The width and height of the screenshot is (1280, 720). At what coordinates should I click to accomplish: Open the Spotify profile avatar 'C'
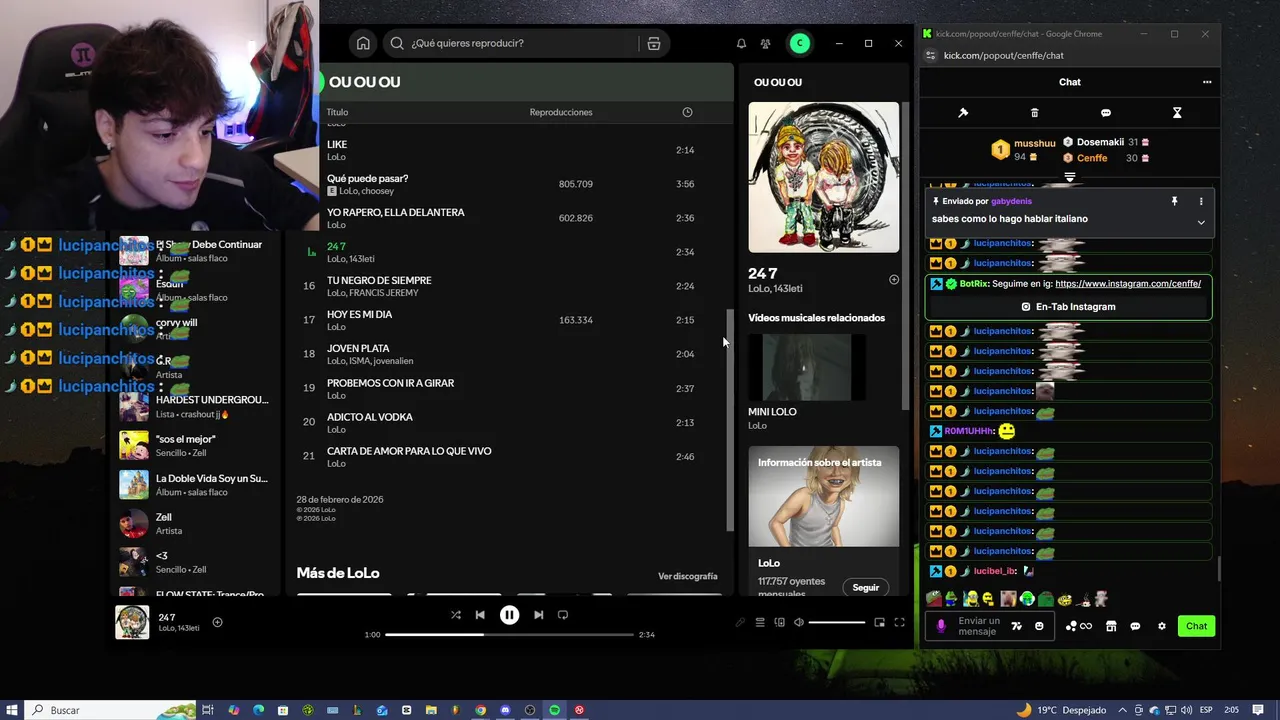pyautogui.click(x=798, y=43)
